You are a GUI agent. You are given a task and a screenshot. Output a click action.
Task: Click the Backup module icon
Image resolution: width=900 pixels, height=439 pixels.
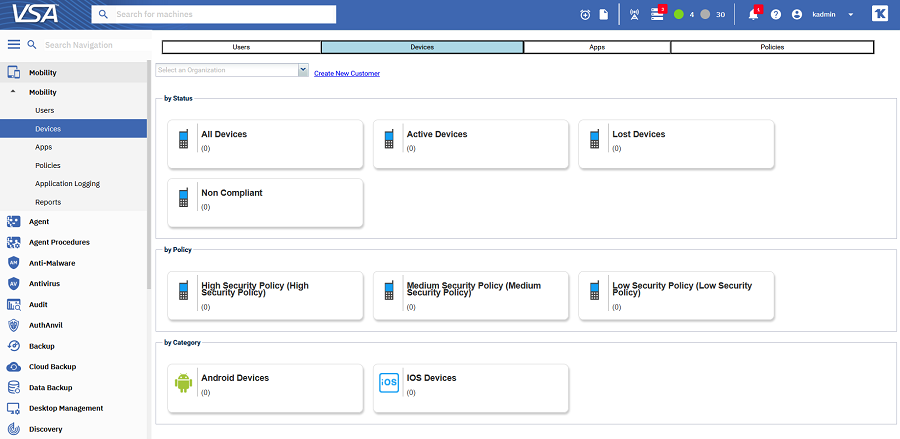14,346
